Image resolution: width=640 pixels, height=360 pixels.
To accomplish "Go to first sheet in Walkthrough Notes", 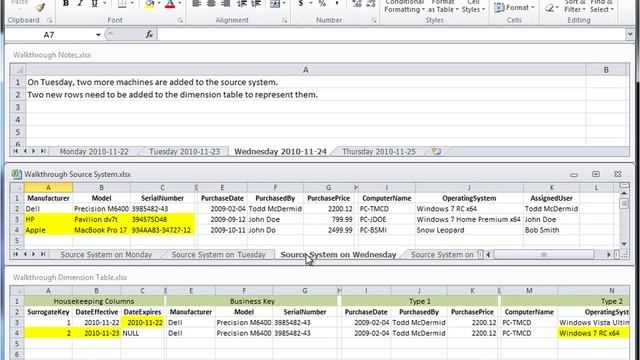I will (16, 151).
